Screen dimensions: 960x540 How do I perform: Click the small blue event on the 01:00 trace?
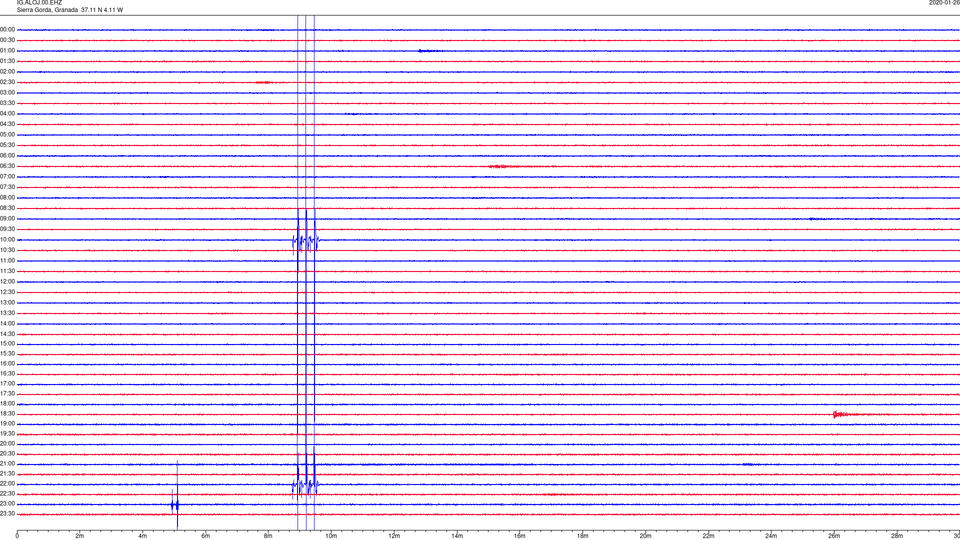(x=428, y=51)
